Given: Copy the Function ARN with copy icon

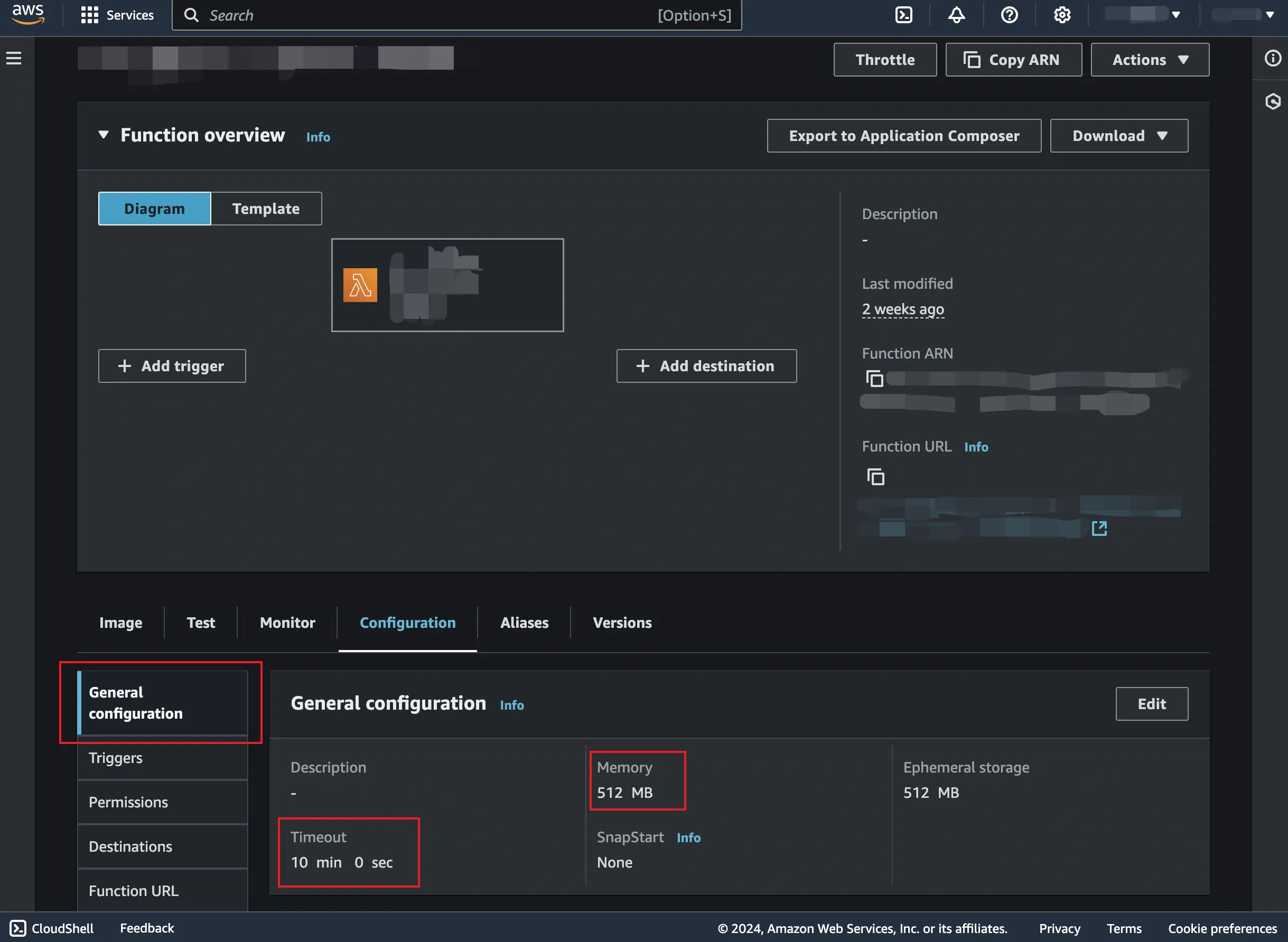Looking at the screenshot, I should (x=874, y=379).
